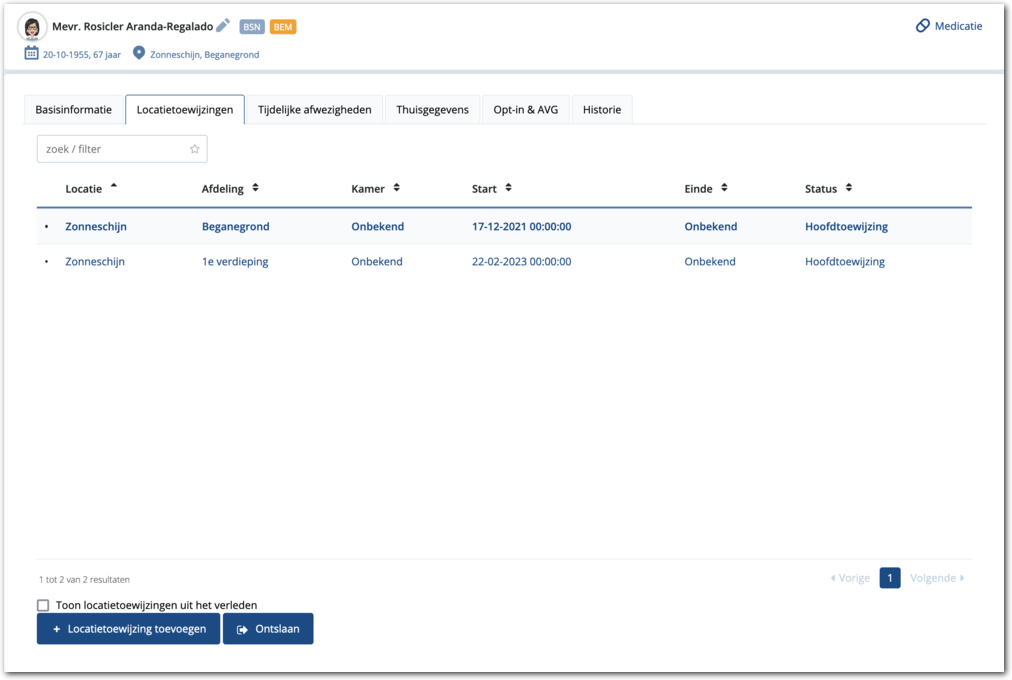Viewport: 1012px width, 680px height.
Task: Click the star icon in filter field
Action: (195, 149)
